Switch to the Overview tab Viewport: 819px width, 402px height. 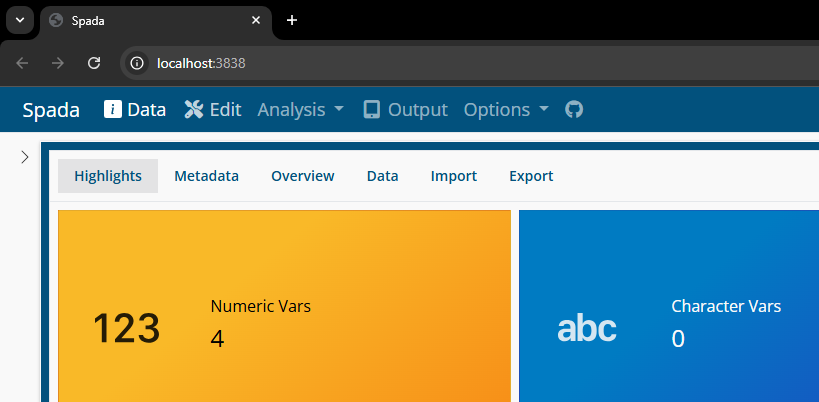tap(302, 176)
